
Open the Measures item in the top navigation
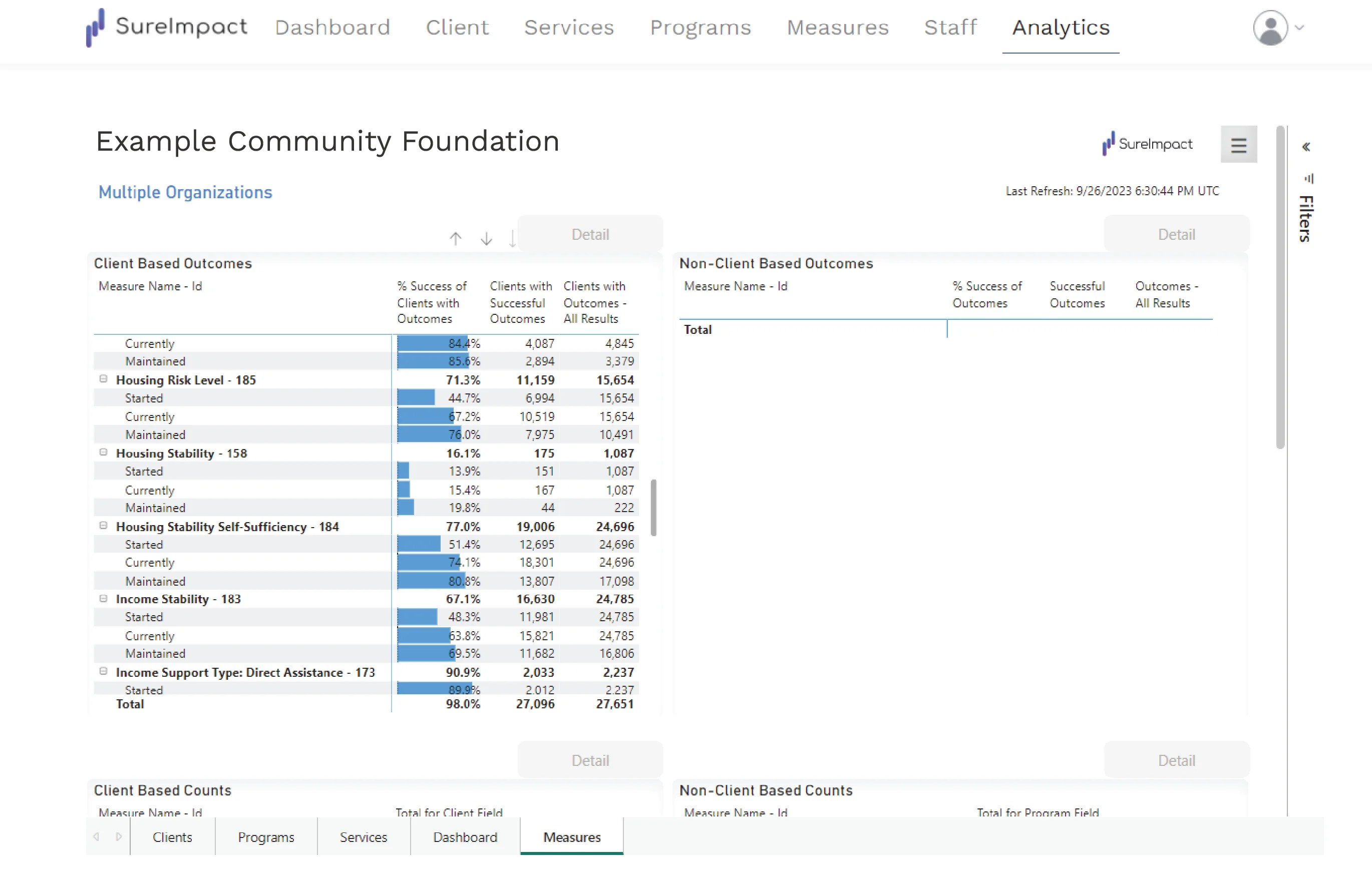click(x=838, y=28)
